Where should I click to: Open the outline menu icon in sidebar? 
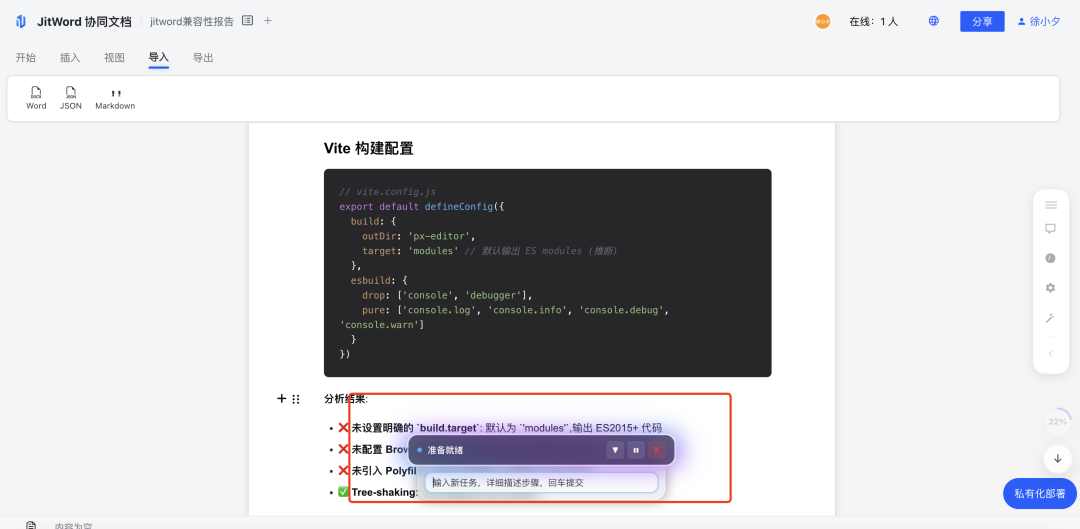coord(1050,204)
